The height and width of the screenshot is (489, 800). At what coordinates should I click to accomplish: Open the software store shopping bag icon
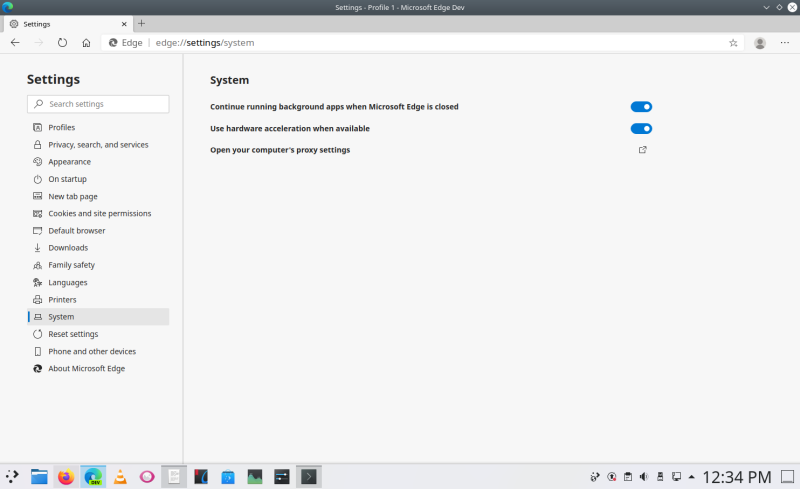pyautogui.click(x=228, y=477)
